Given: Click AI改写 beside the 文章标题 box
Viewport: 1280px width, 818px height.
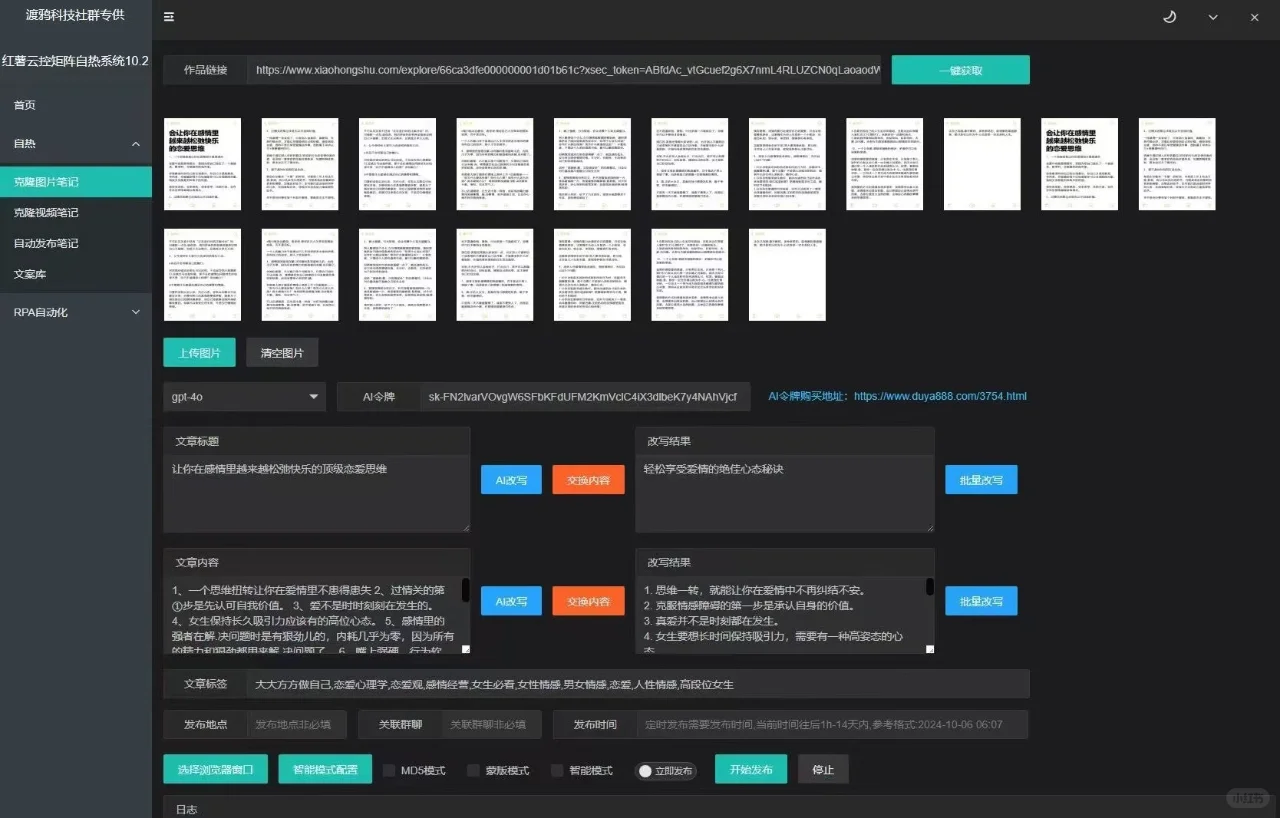Looking at the screenshot, I should [x=511, y=480].
